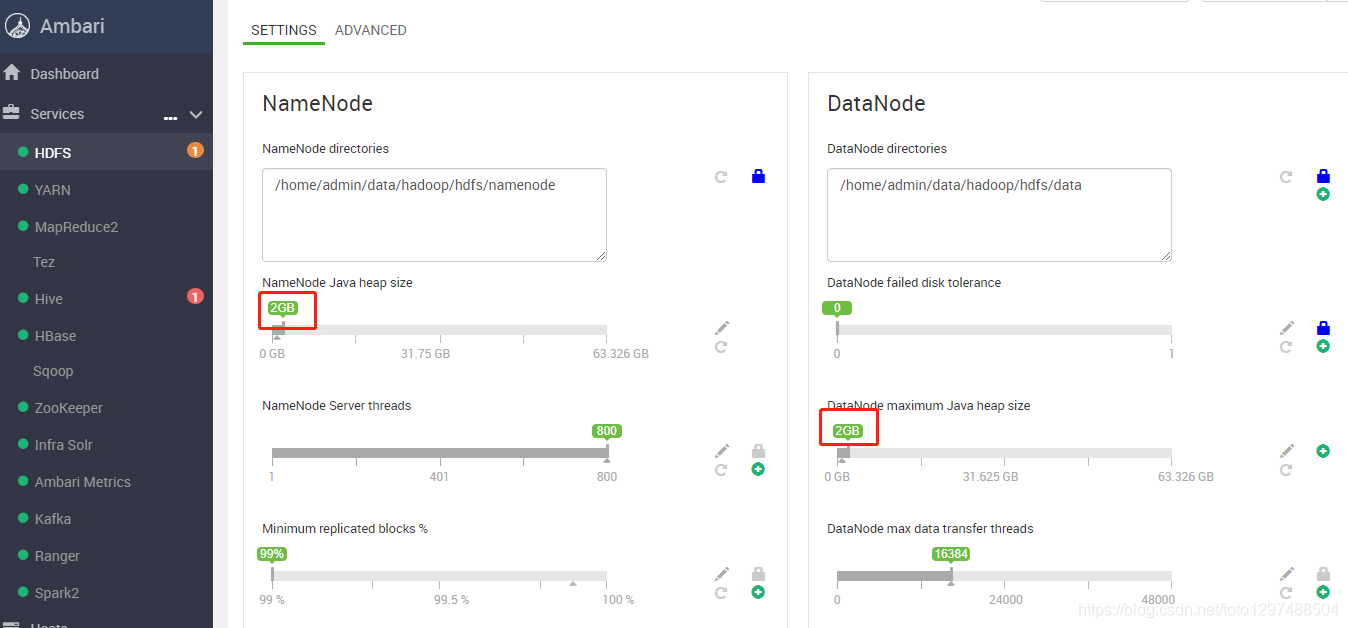Click DataNode maximum Java heap size slider
1348x628 pixels.
(1004, 453)
